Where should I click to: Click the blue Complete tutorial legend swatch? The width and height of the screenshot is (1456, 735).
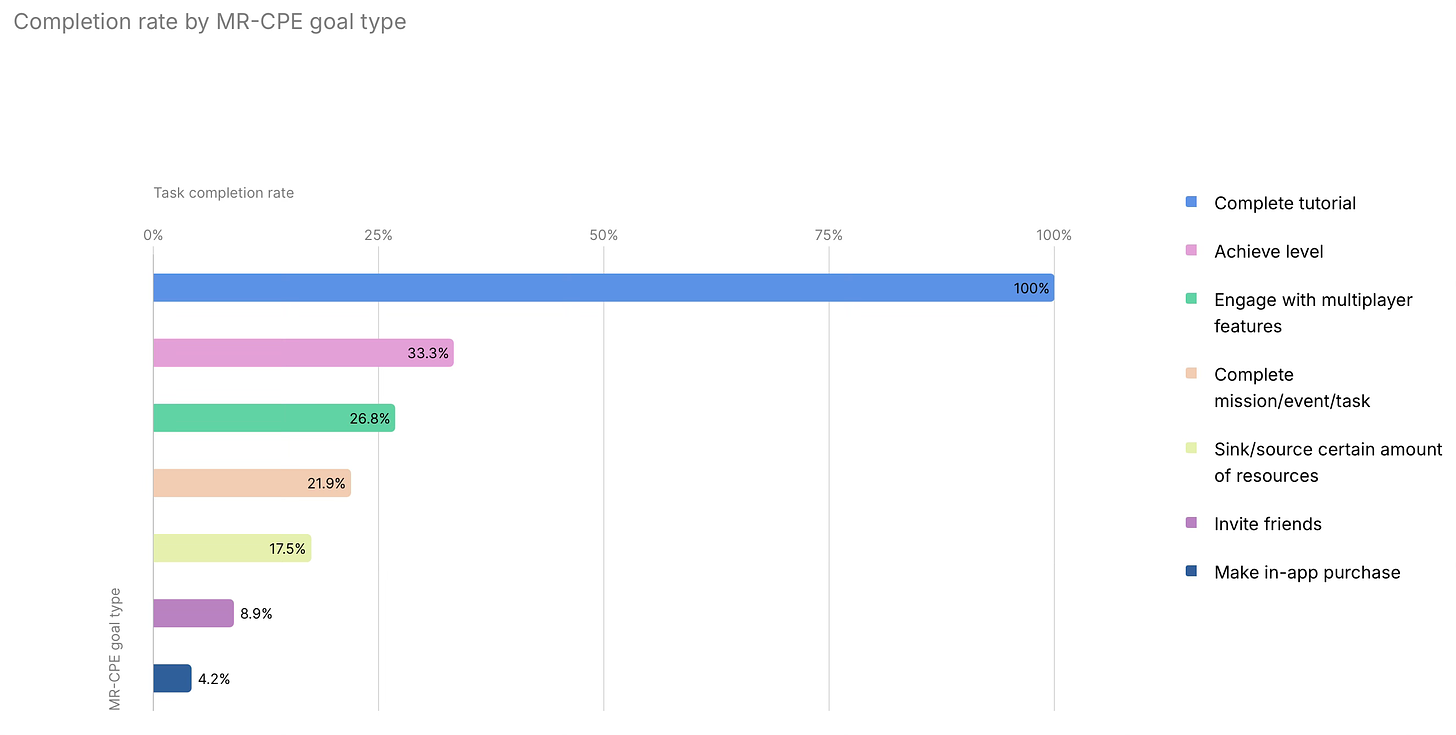pyautogui.click(x=1191, y=202)
